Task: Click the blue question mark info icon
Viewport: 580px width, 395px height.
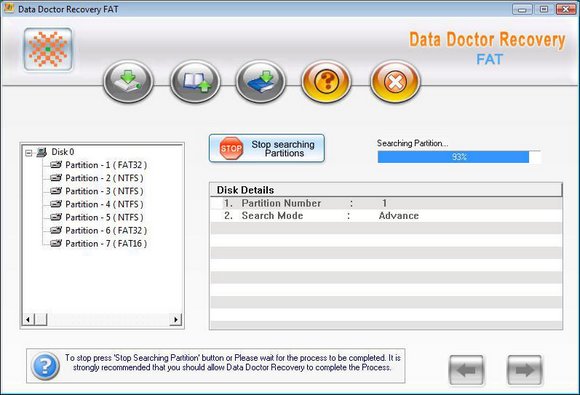Action: [x=45, y=366]
